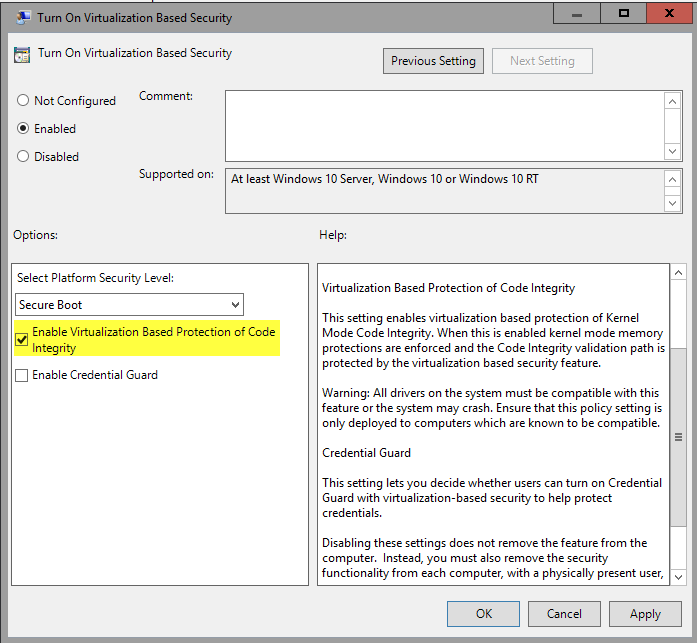
Task: Select the Disabled radio button
Action: (24, 157)
